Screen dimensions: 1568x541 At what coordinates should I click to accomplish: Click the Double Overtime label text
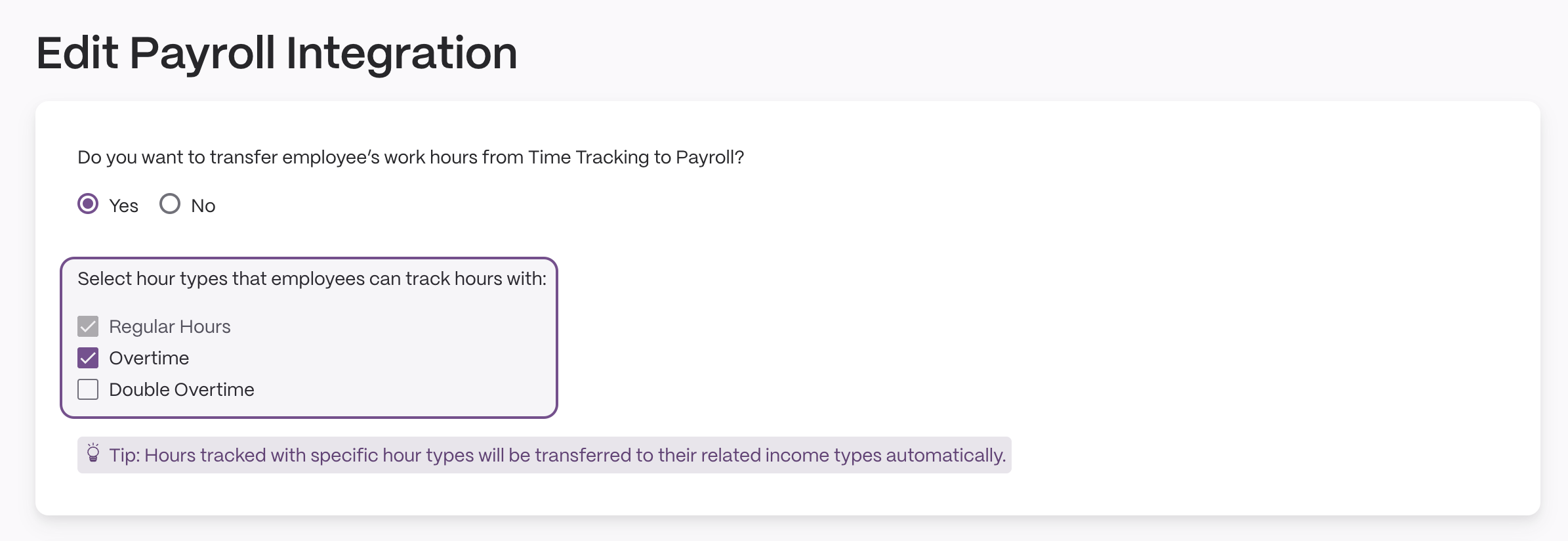(182, 389)
